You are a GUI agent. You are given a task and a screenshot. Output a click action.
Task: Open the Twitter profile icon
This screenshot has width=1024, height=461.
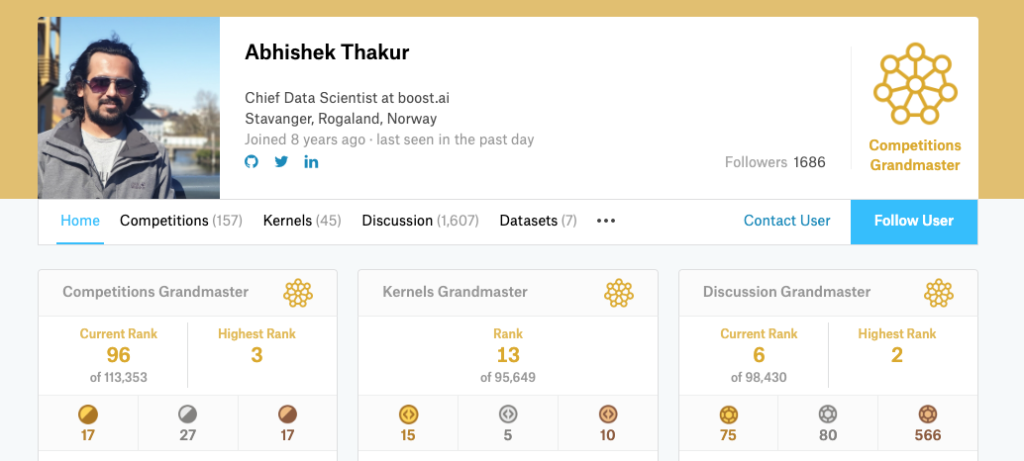pyautogui.click(x=281, y=161)
